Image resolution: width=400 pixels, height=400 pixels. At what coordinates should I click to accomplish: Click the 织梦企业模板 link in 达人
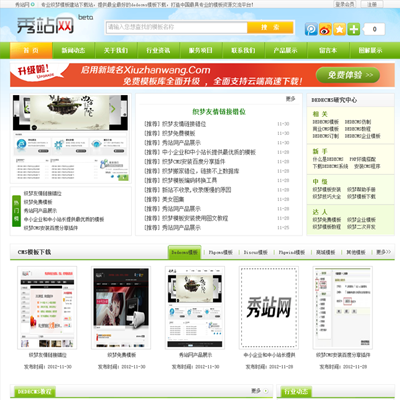361,220
